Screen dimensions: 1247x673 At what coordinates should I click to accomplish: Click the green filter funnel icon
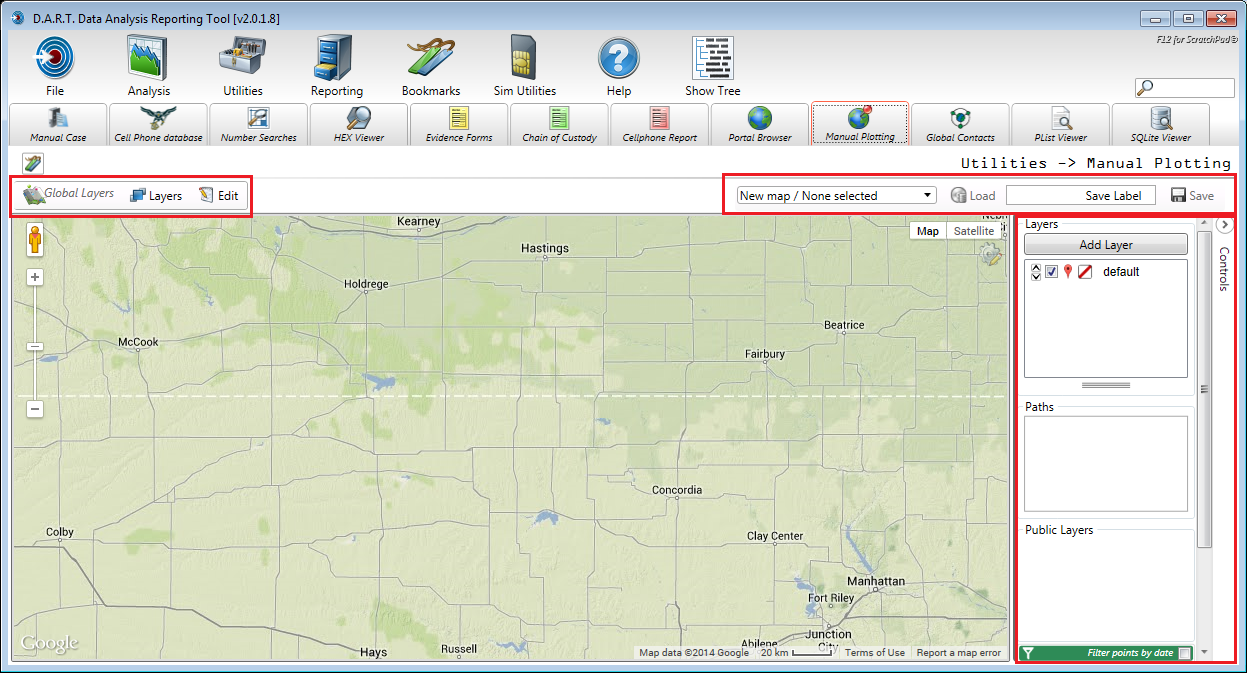click(x=1028, y=653)
